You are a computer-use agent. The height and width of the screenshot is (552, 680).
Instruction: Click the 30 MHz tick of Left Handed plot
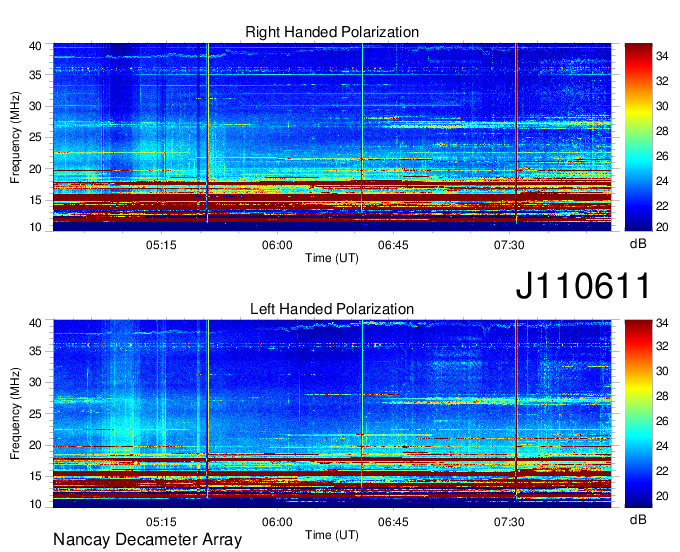click(x=36, y=383)
